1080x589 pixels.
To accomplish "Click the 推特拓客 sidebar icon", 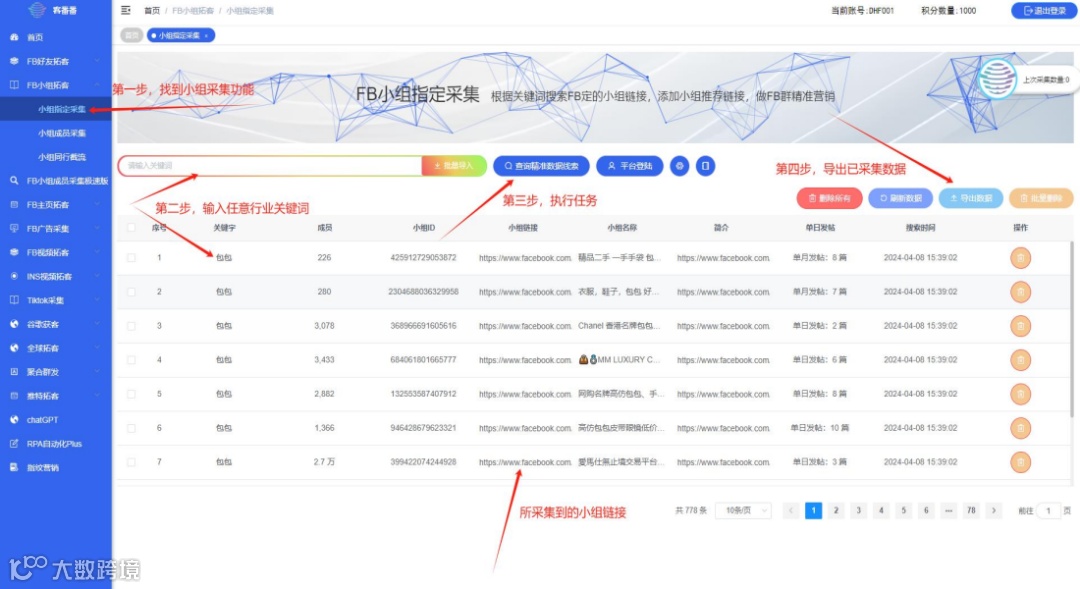I will tap(14, 396).
